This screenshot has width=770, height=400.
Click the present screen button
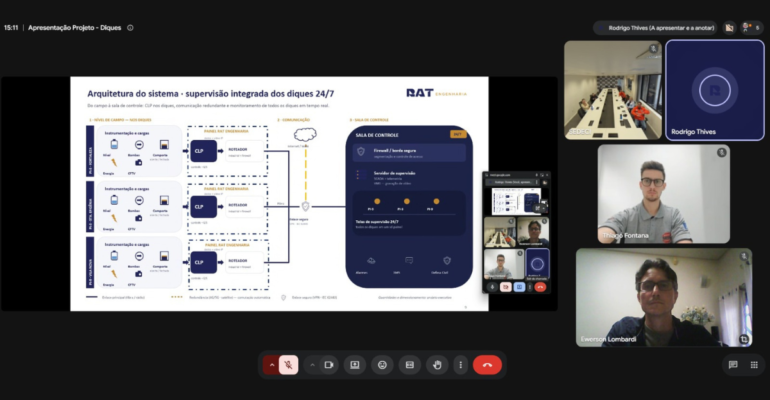[x=355, y=365]
